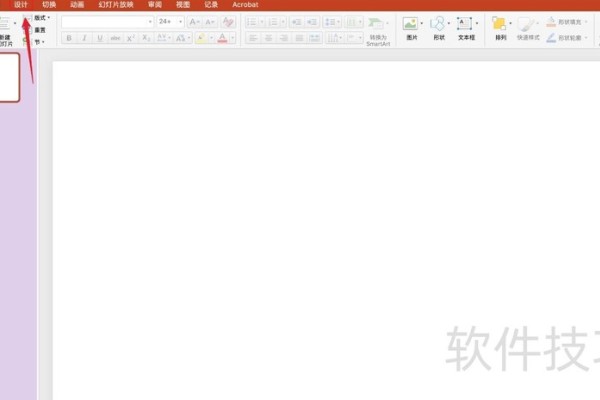Open the align text vertically menu
This screenshot has width=600, height=400.
354,38
